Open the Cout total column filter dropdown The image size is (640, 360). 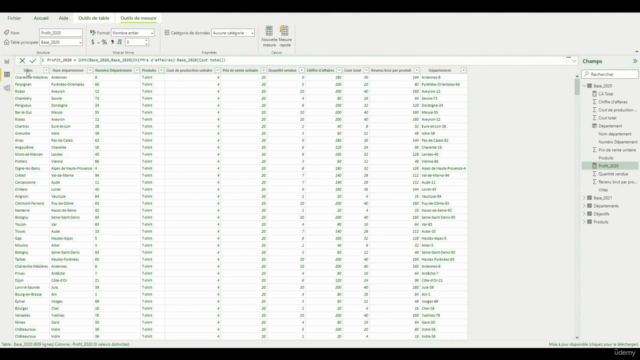(x=366, y=70)
